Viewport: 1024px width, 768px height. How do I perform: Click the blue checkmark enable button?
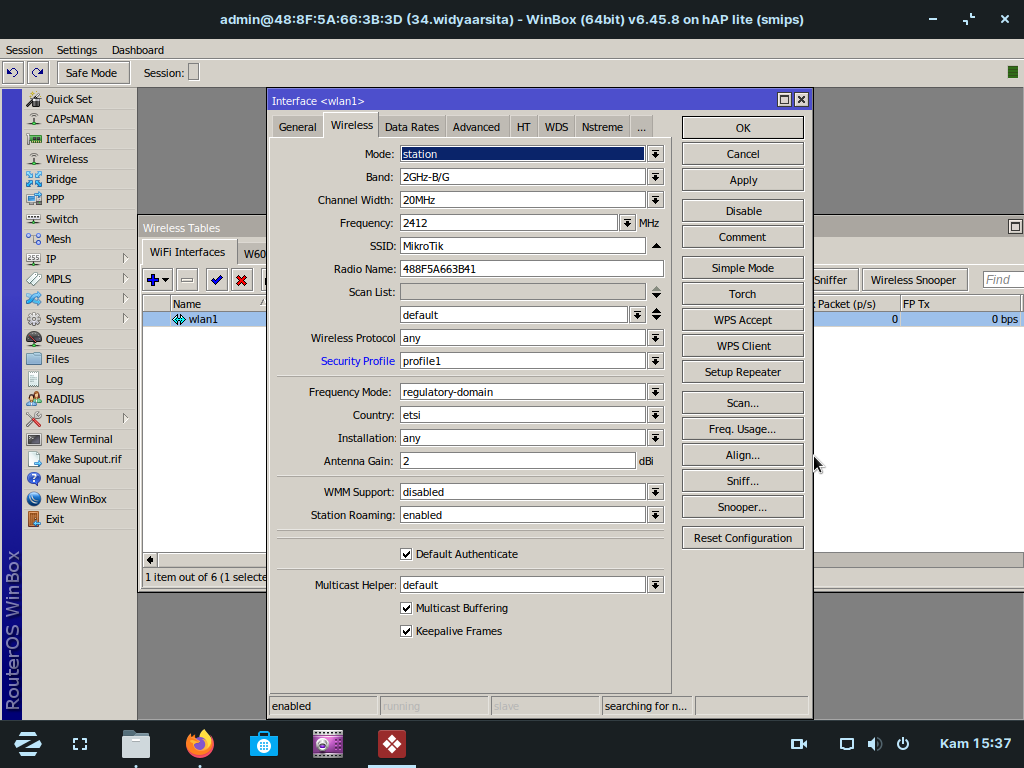point(216,280)
